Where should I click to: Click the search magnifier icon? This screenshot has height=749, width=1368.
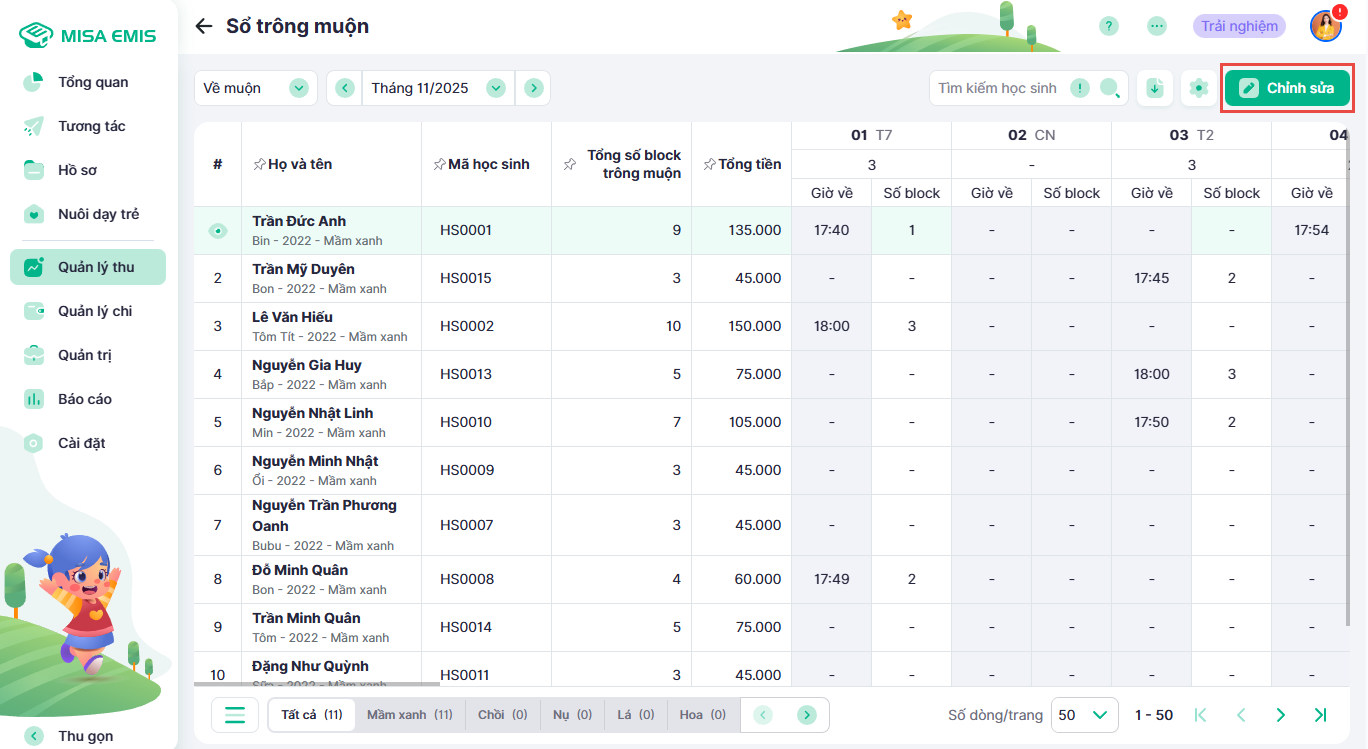coord(1109,88)
